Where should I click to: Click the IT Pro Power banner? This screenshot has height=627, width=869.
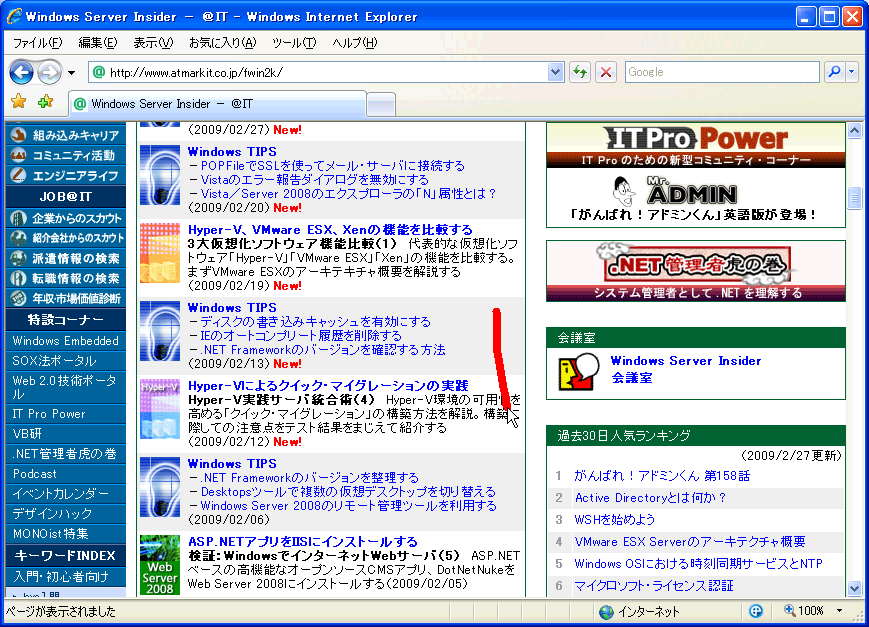point(696,145)
